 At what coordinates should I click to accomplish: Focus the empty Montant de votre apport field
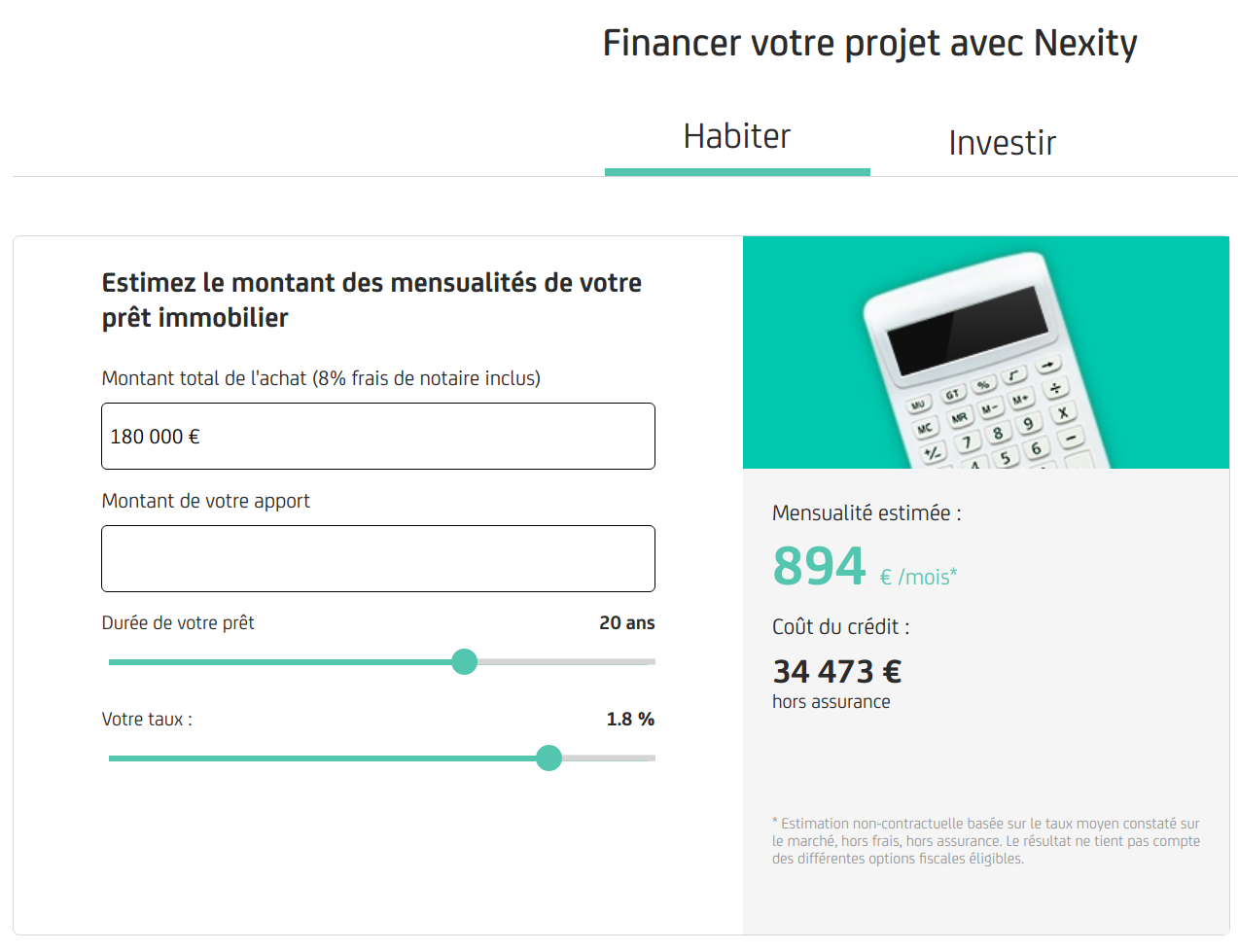tap(378, 559)
